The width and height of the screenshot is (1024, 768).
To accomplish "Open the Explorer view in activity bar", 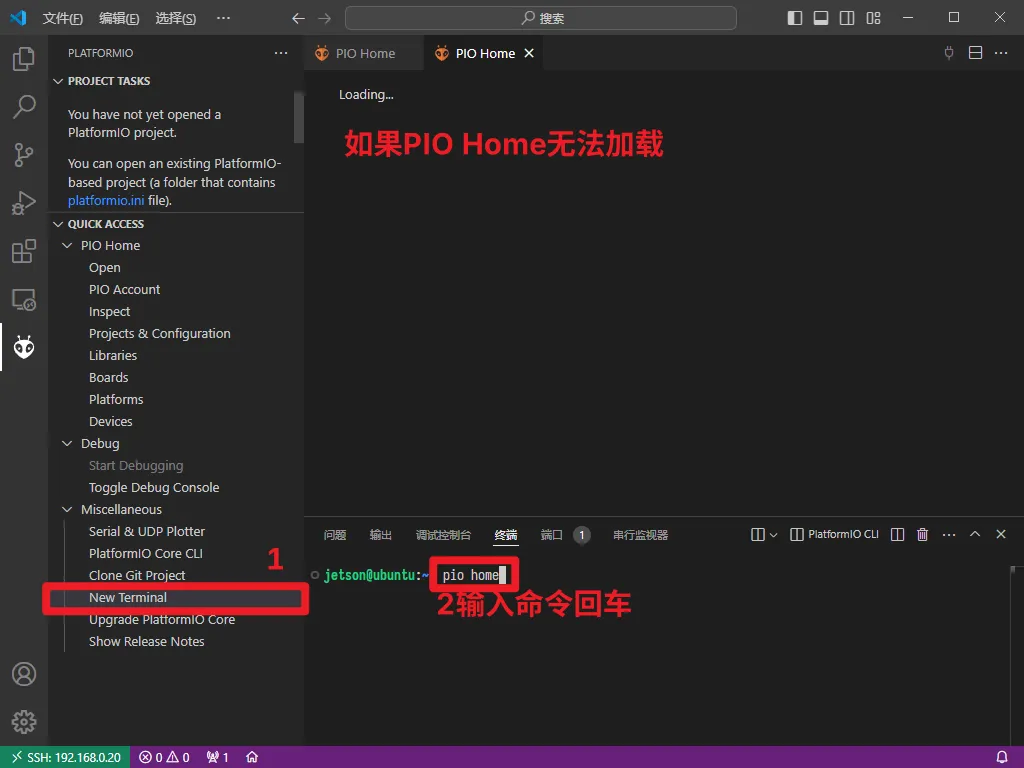I will [x=24, y=59].
